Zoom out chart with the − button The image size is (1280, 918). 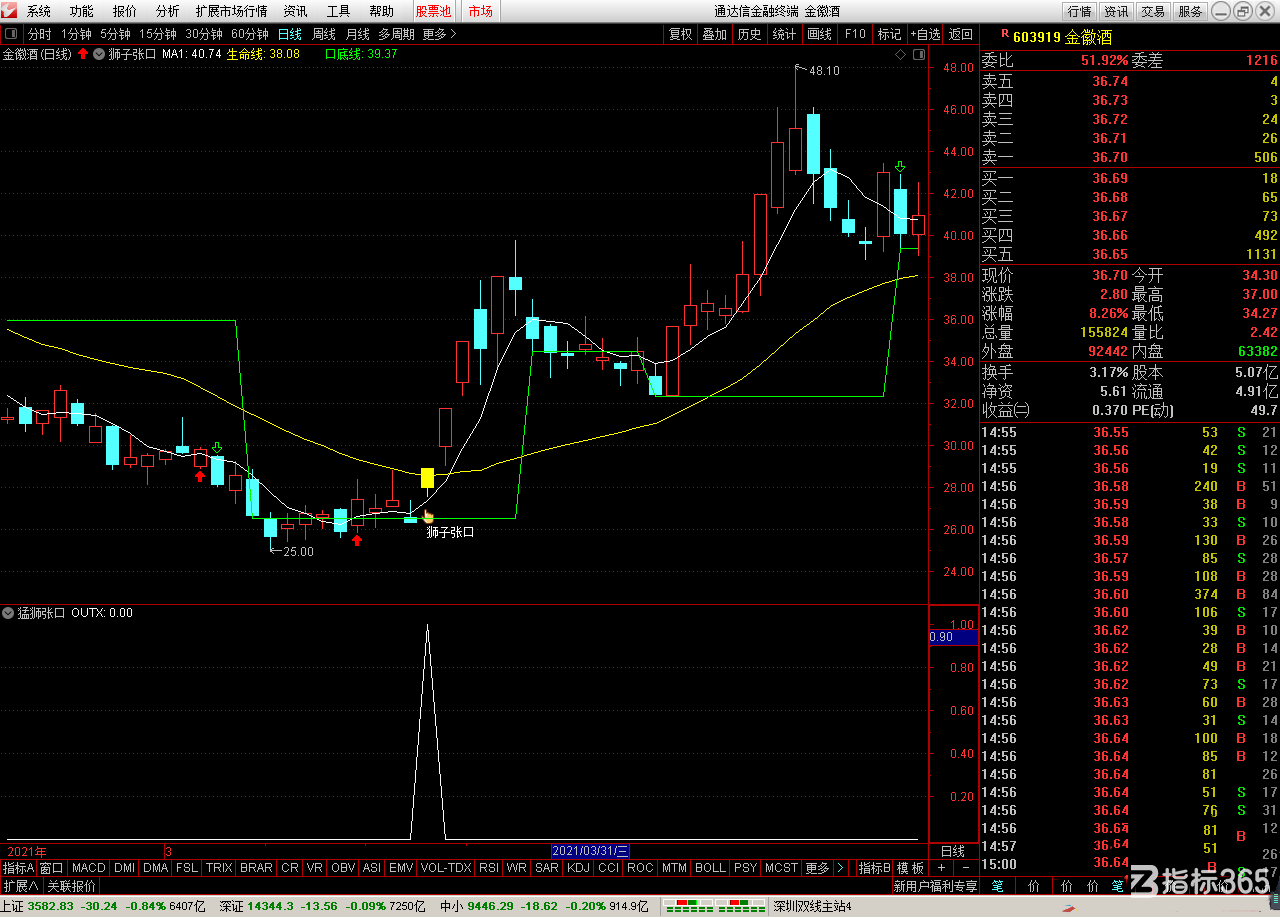pos(966,868)
